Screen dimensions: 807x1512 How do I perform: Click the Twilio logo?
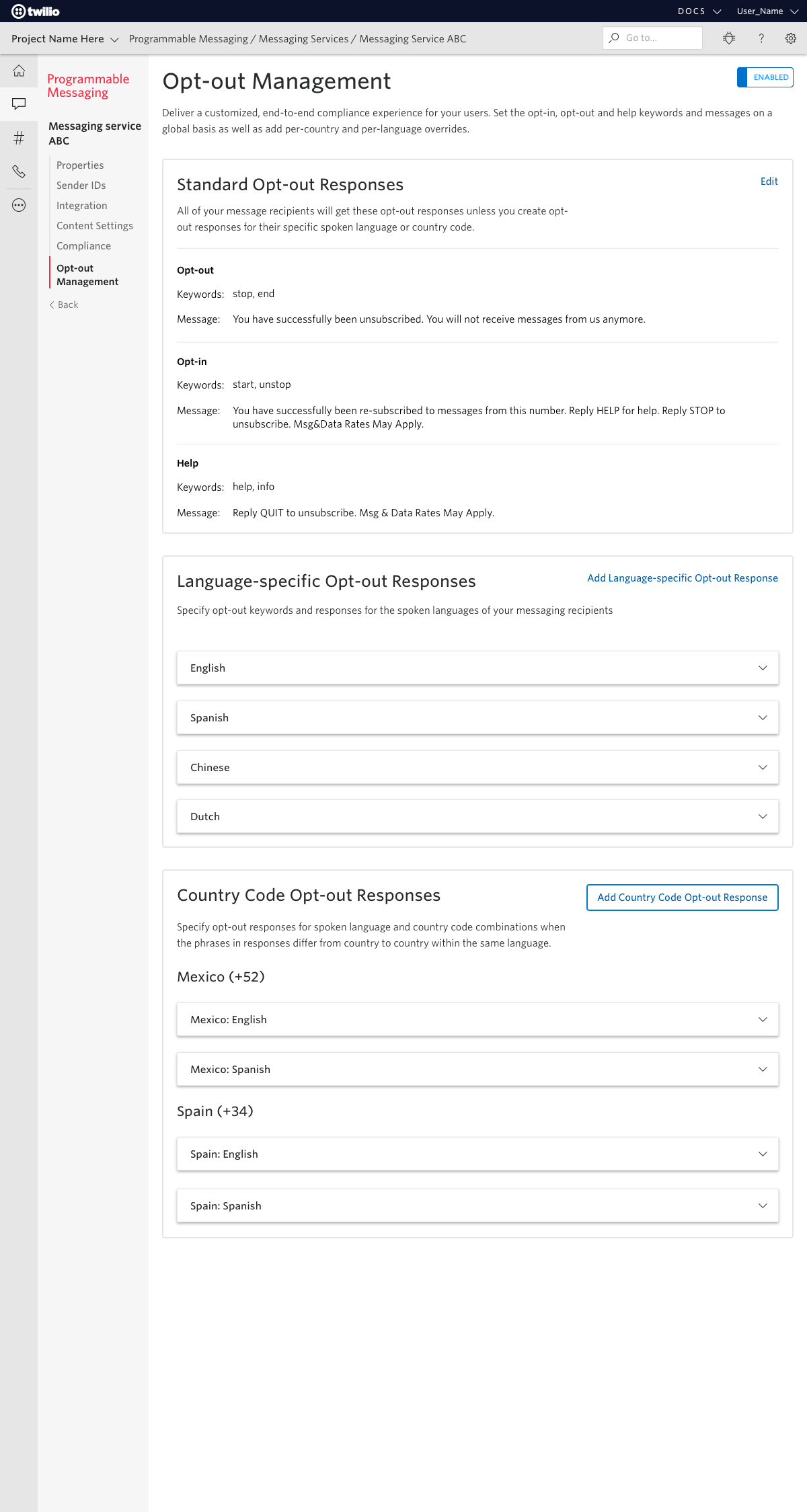click(x=36, y=11)
